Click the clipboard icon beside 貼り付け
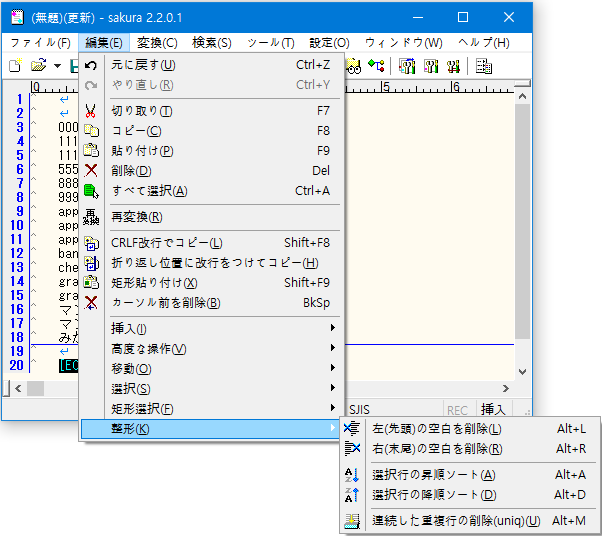The height and width of the screenshot is (536, 602). pos(91,150)
